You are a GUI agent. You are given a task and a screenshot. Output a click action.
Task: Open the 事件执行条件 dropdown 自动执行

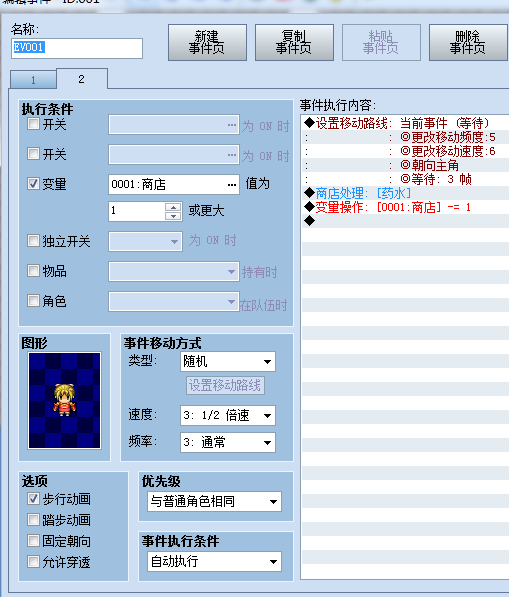coord(214,562)
